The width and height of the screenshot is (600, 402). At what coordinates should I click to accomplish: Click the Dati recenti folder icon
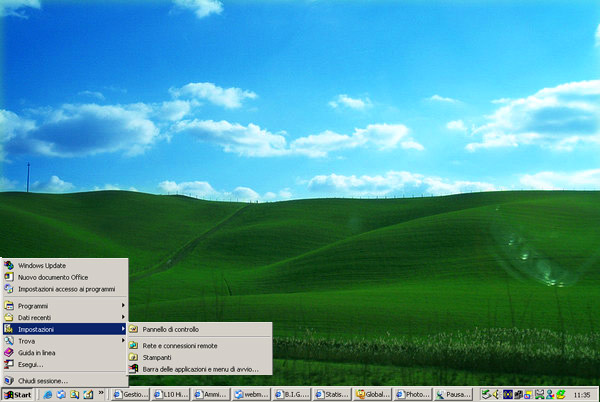(x=9, y=317)
